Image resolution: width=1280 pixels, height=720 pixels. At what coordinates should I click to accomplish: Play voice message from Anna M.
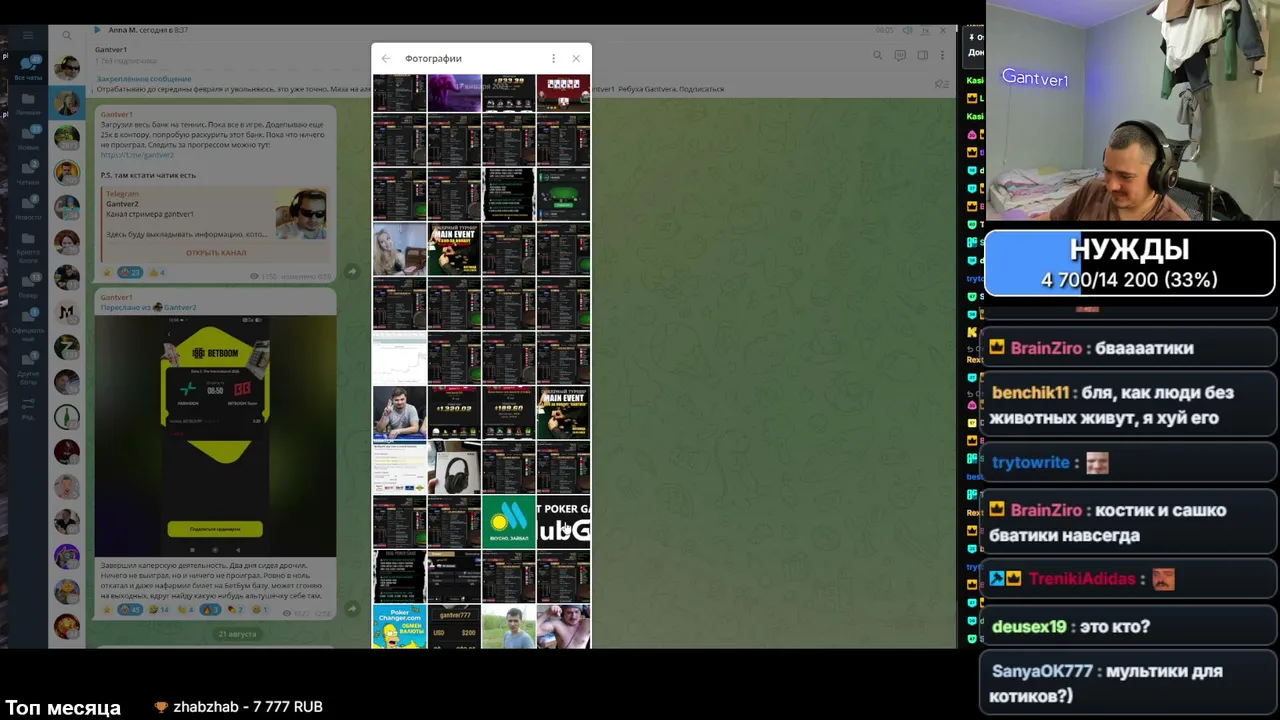pyautogui.click(x=97, y=31)
